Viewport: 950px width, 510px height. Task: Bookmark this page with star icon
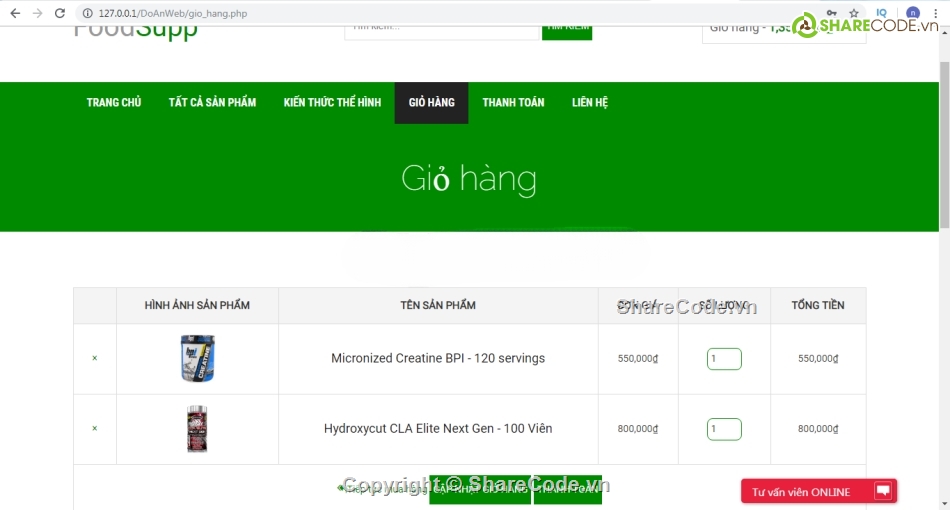pos(854,13)
